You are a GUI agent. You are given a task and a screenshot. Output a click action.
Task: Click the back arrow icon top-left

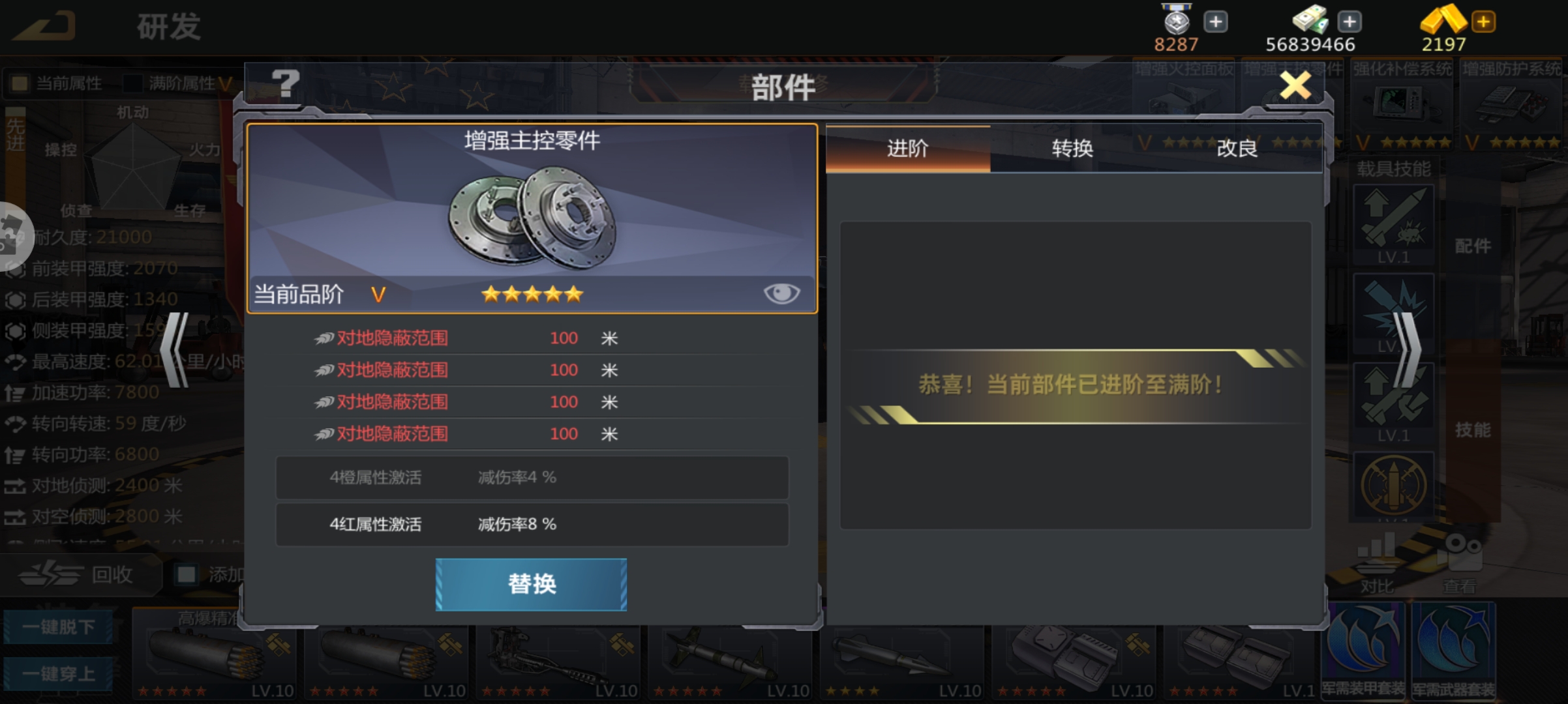(x=44, y=26)
